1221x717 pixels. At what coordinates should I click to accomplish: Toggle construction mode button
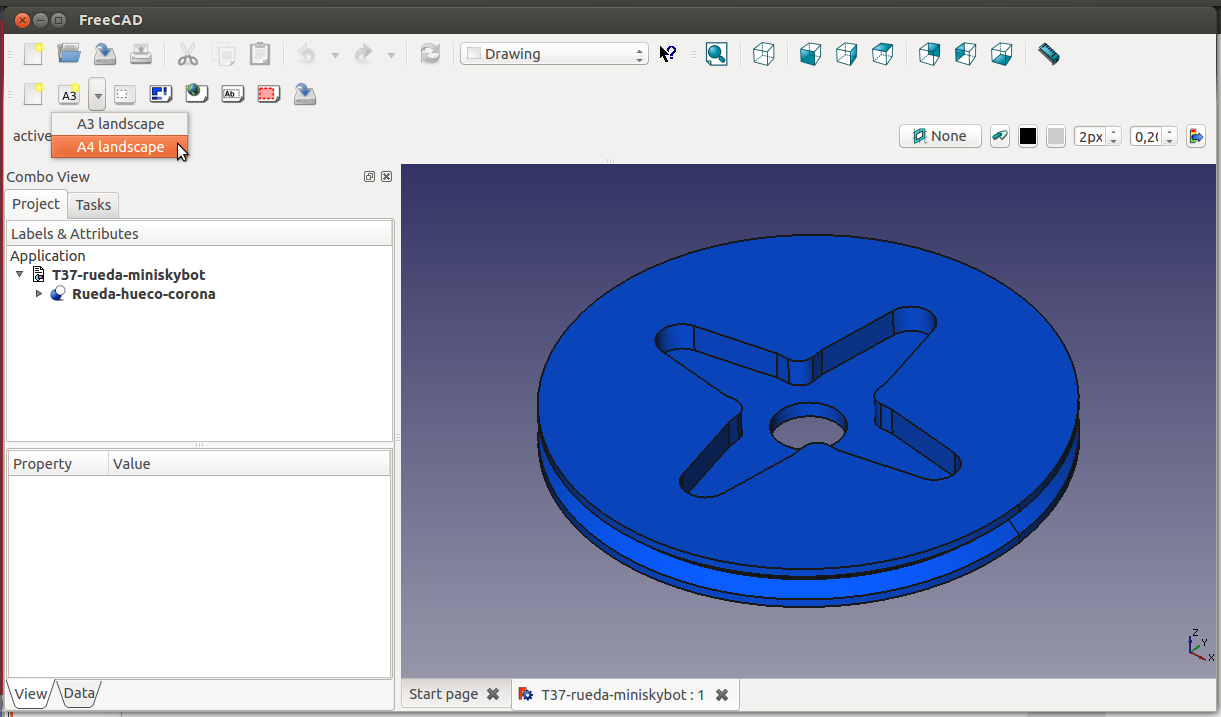pyautogui.click(x=999, y=136)
